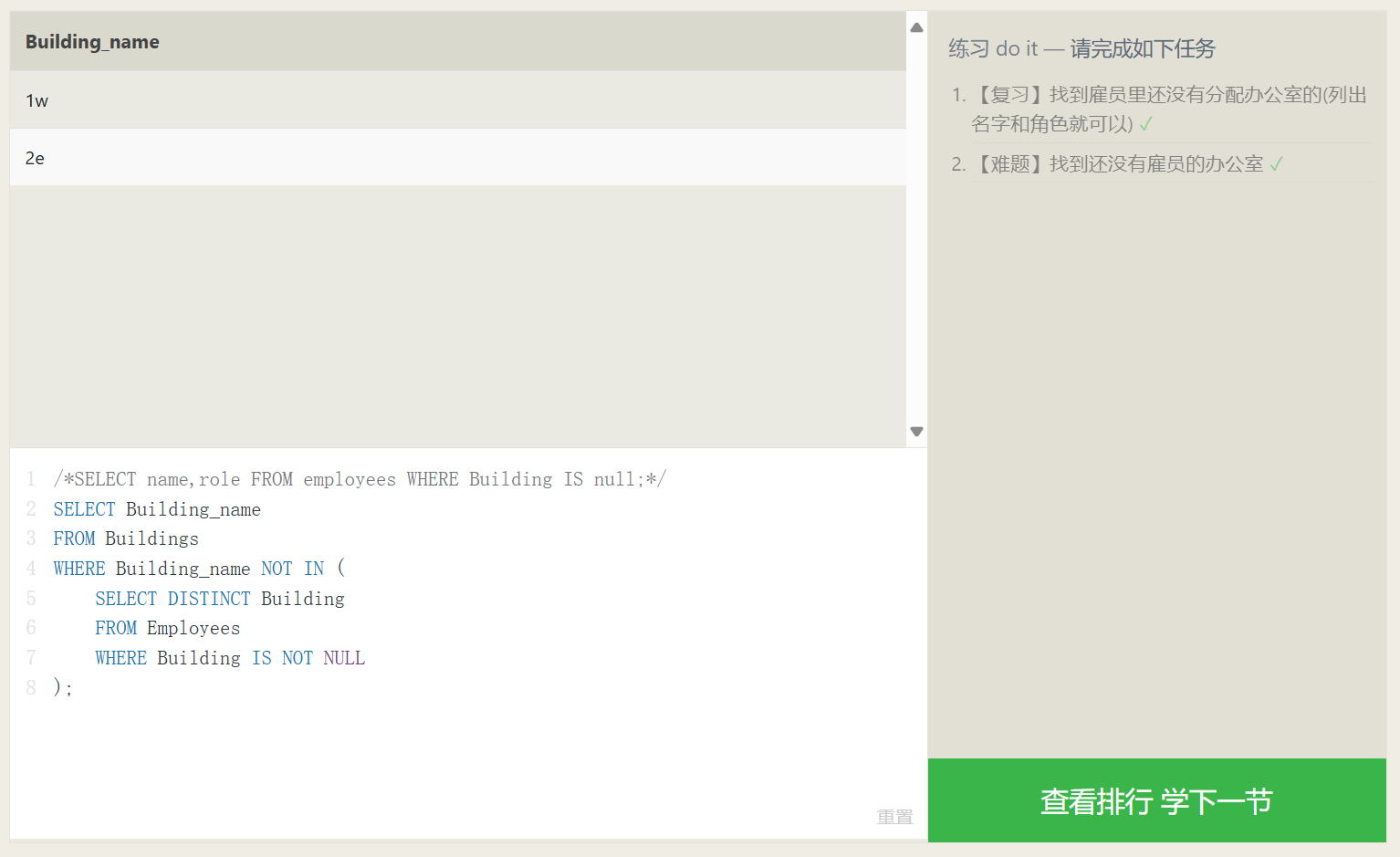Click the results panel scroll-down arrow

(x=916, y=432)
